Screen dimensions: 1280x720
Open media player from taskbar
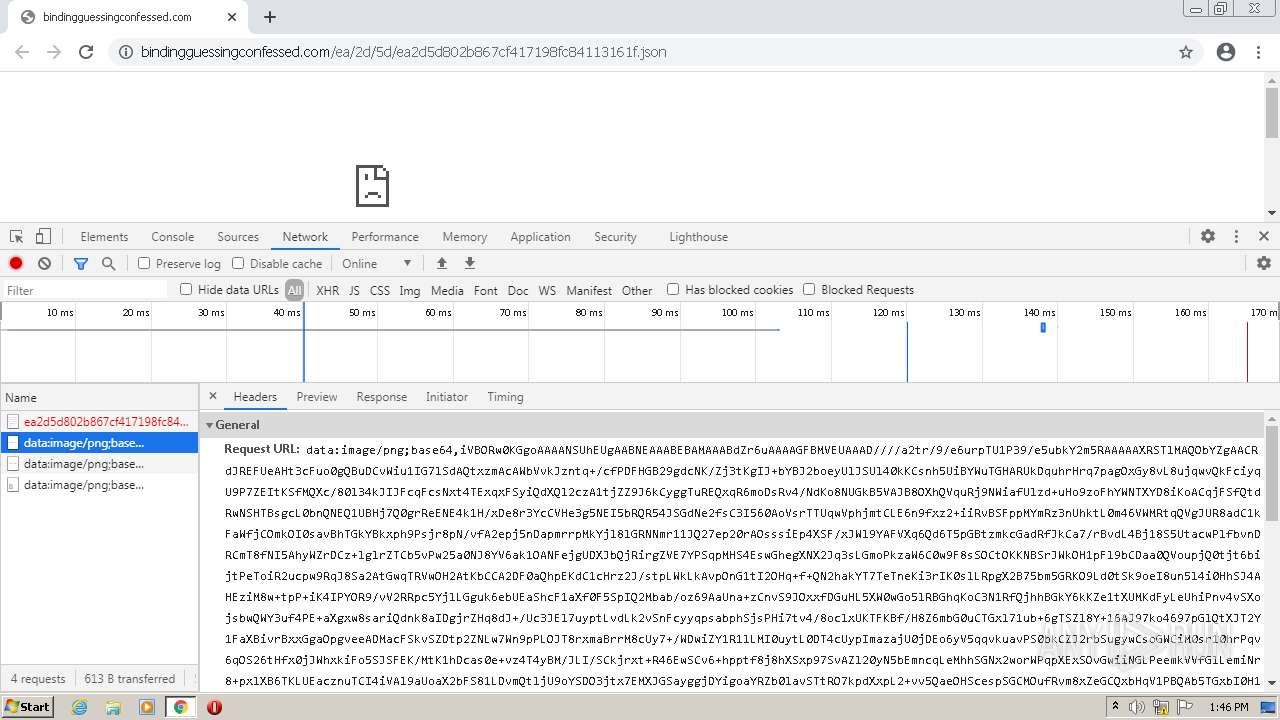tap(147, 707)
